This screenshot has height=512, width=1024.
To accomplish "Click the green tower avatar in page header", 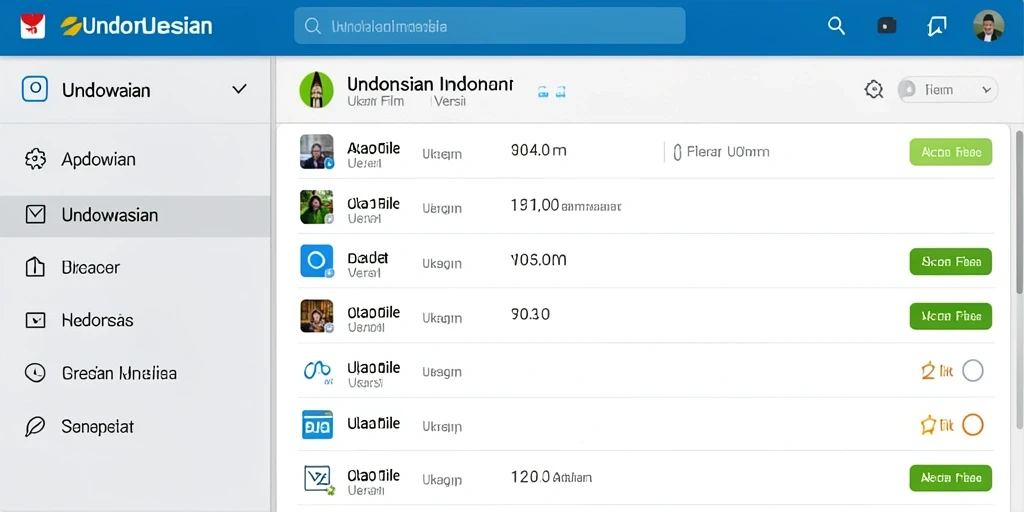I will [316, 90].
